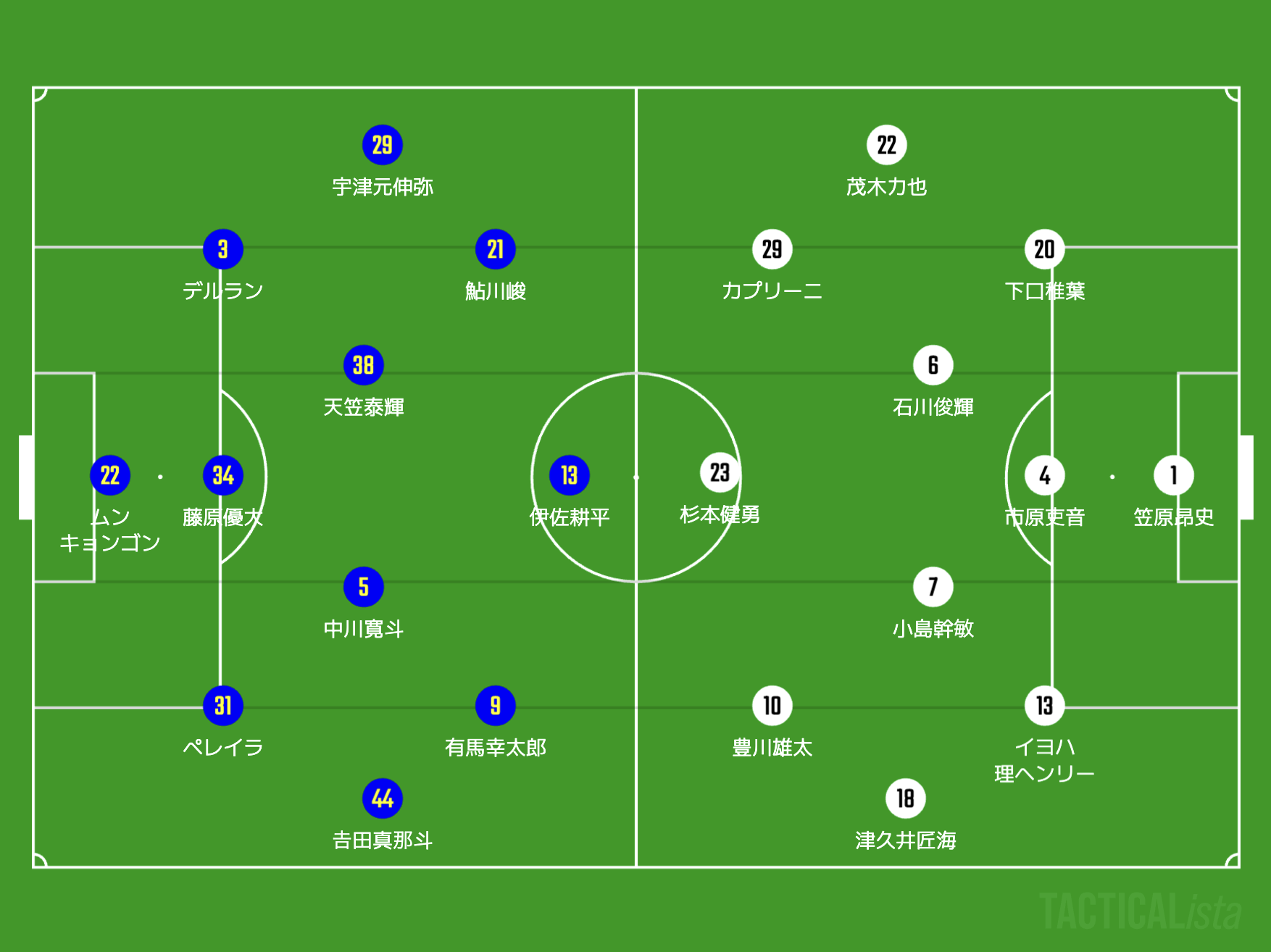Click white marker 23 杉本健勇
This screenshot has width=1271, height=952.
pos(720,472)
